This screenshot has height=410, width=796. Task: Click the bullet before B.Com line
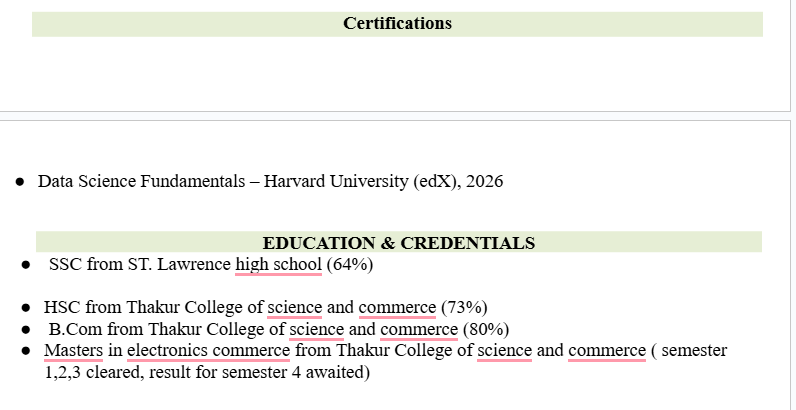pyautogui.click(x=27, y=330)
